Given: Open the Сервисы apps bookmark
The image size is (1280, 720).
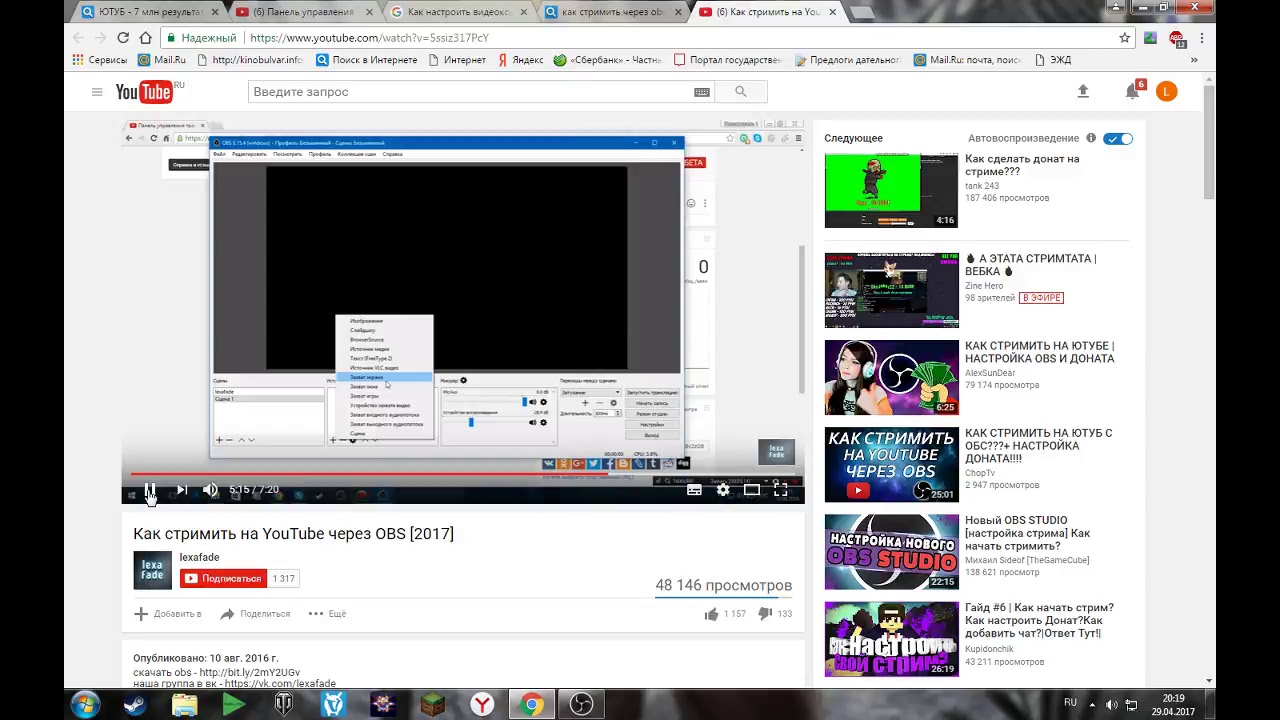Looking at the screenshot, I should click(99, 60).
